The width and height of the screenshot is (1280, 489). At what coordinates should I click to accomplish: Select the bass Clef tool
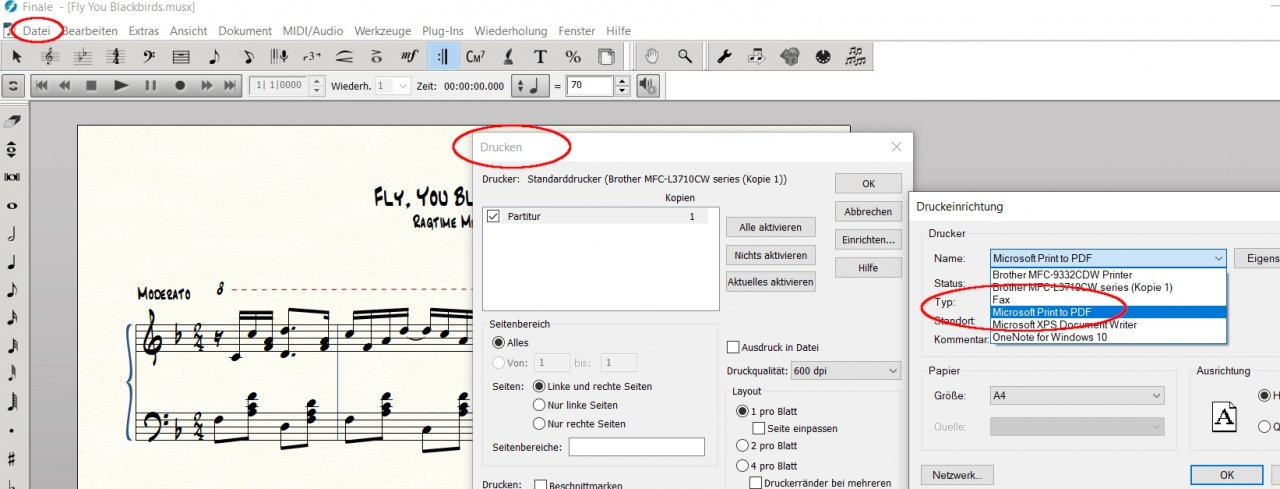coord(148,56)
